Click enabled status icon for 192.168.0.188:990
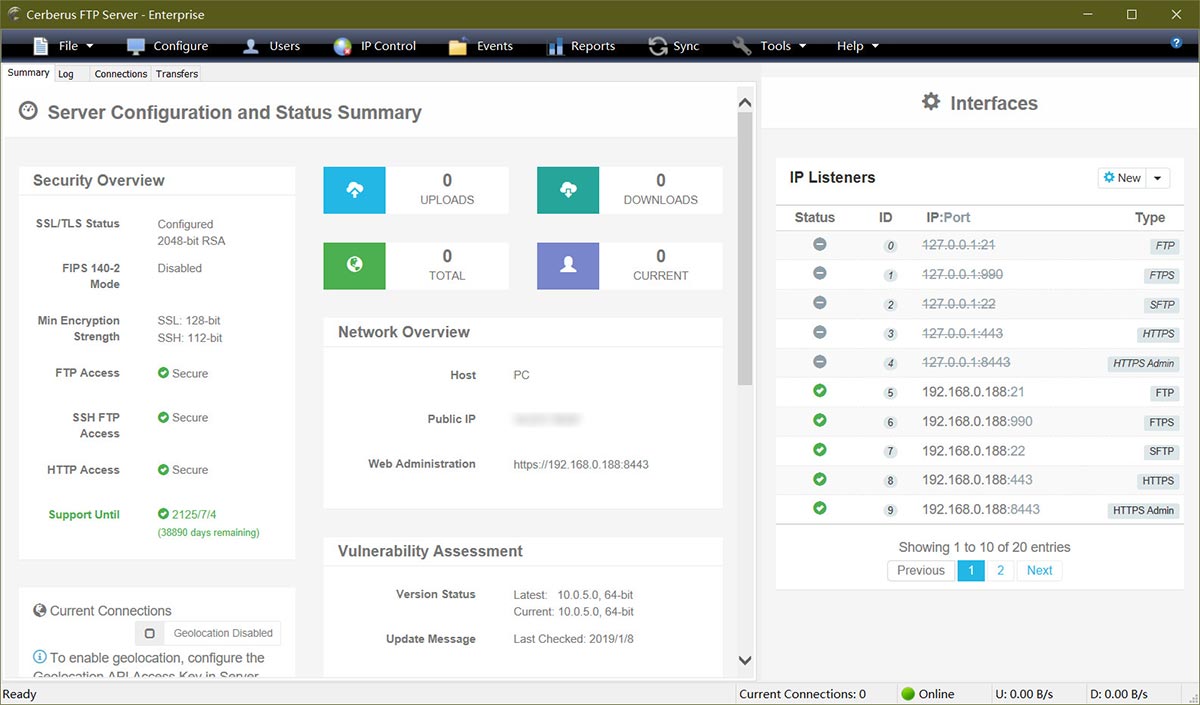This screenshot has width=1200, height=705. point(819,420)
